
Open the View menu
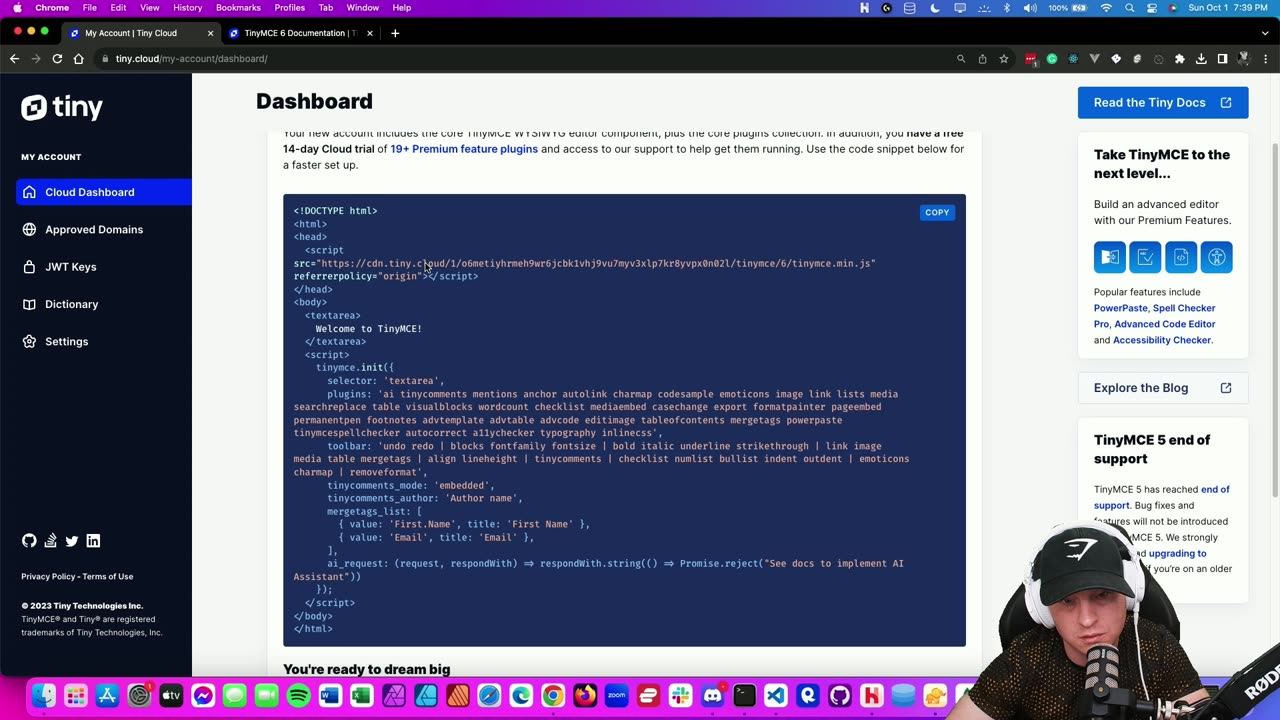[x=150, y=8]
